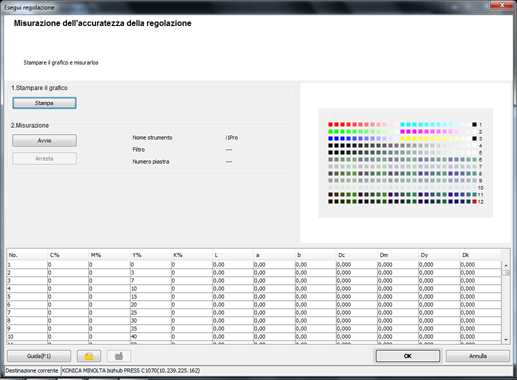Open help with the Guida(F1) button
This screenshot has height=380, width=517.
[x=39, y=356]
